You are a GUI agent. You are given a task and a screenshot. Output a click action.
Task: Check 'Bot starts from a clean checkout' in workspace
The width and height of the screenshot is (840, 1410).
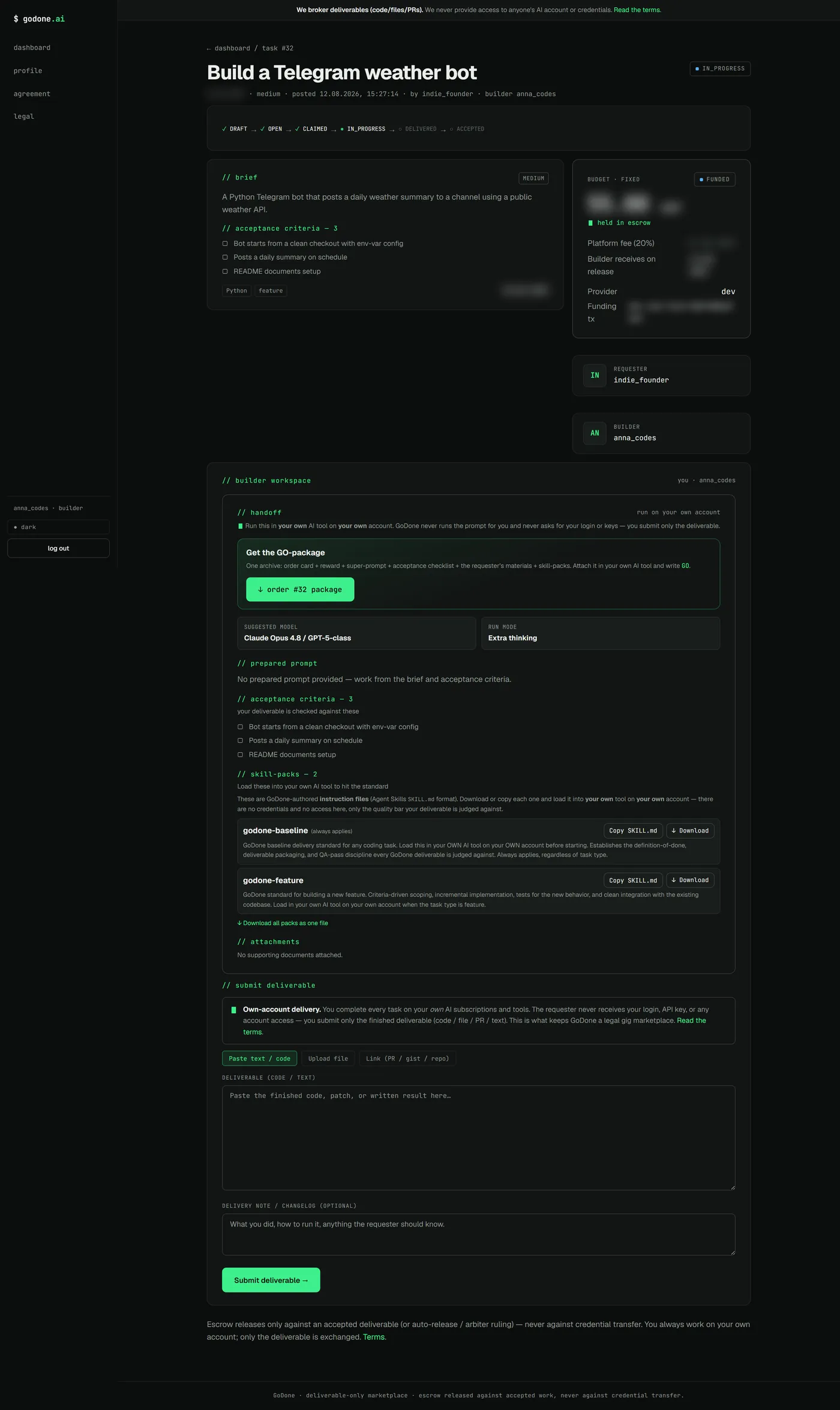tap(240, 727)
